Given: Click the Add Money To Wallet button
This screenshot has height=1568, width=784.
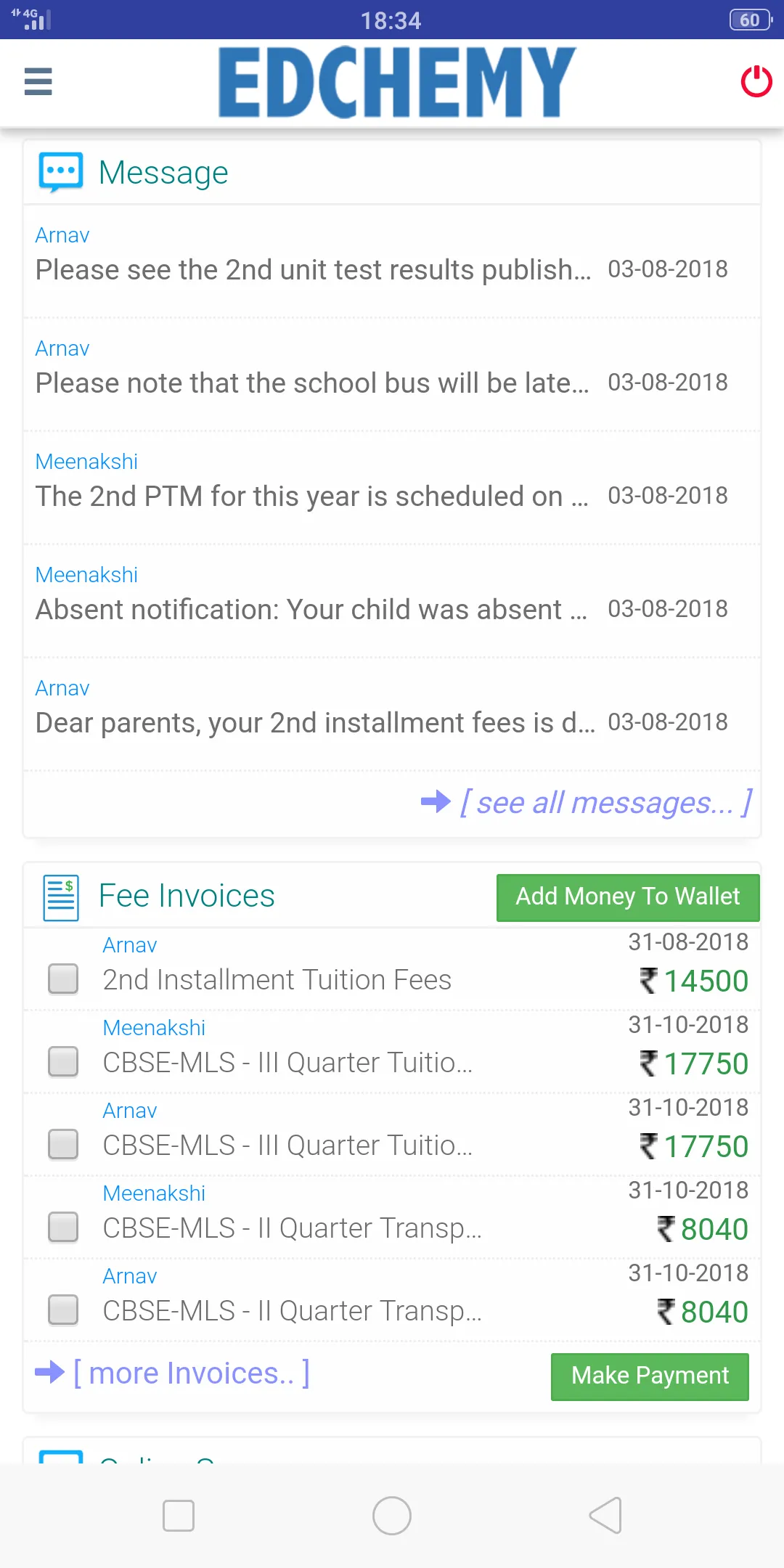Looking at the screenshot, I should (628, 897).
